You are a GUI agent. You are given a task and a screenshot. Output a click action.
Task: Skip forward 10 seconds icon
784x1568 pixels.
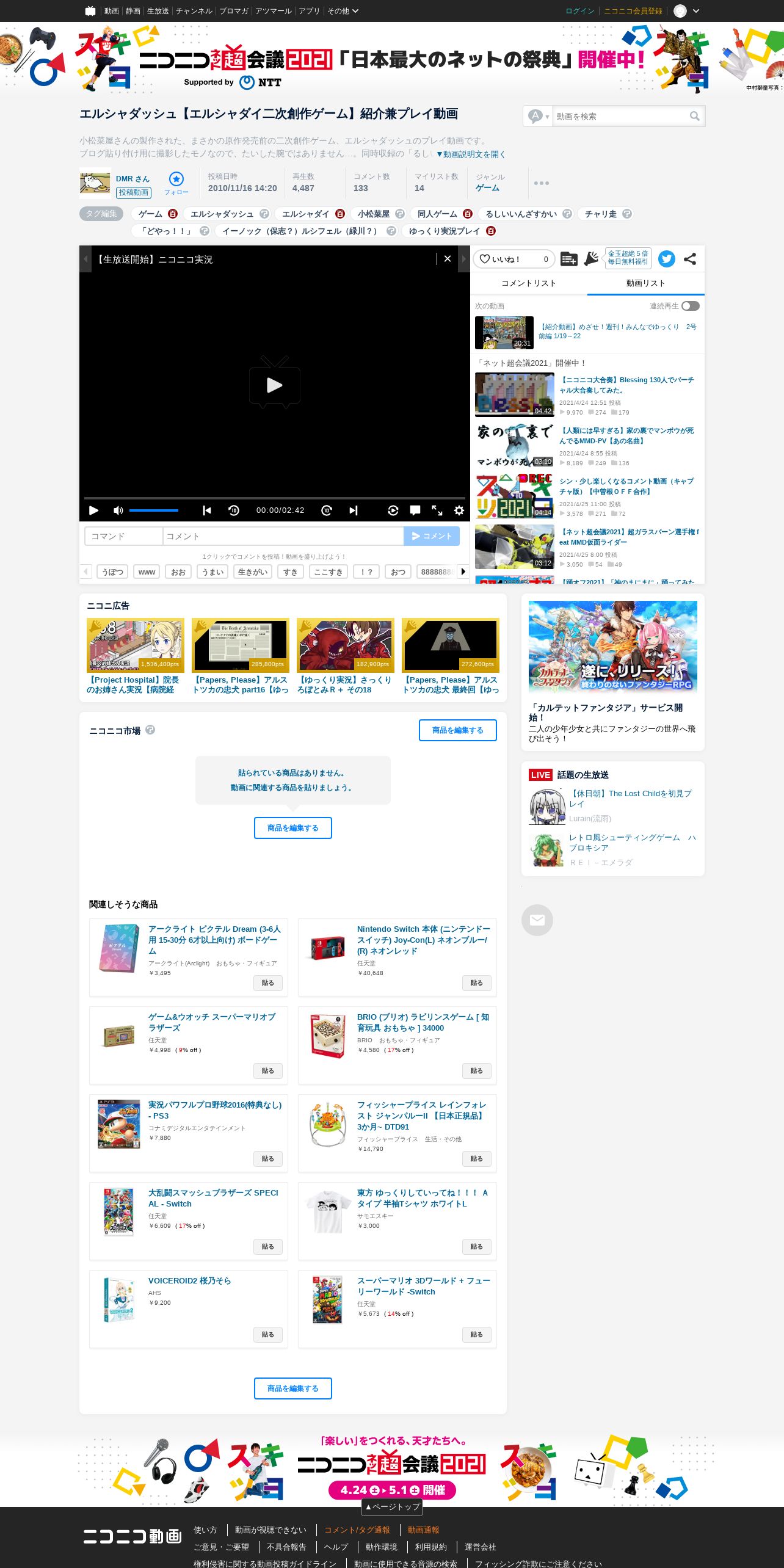[x=327, y=510]
